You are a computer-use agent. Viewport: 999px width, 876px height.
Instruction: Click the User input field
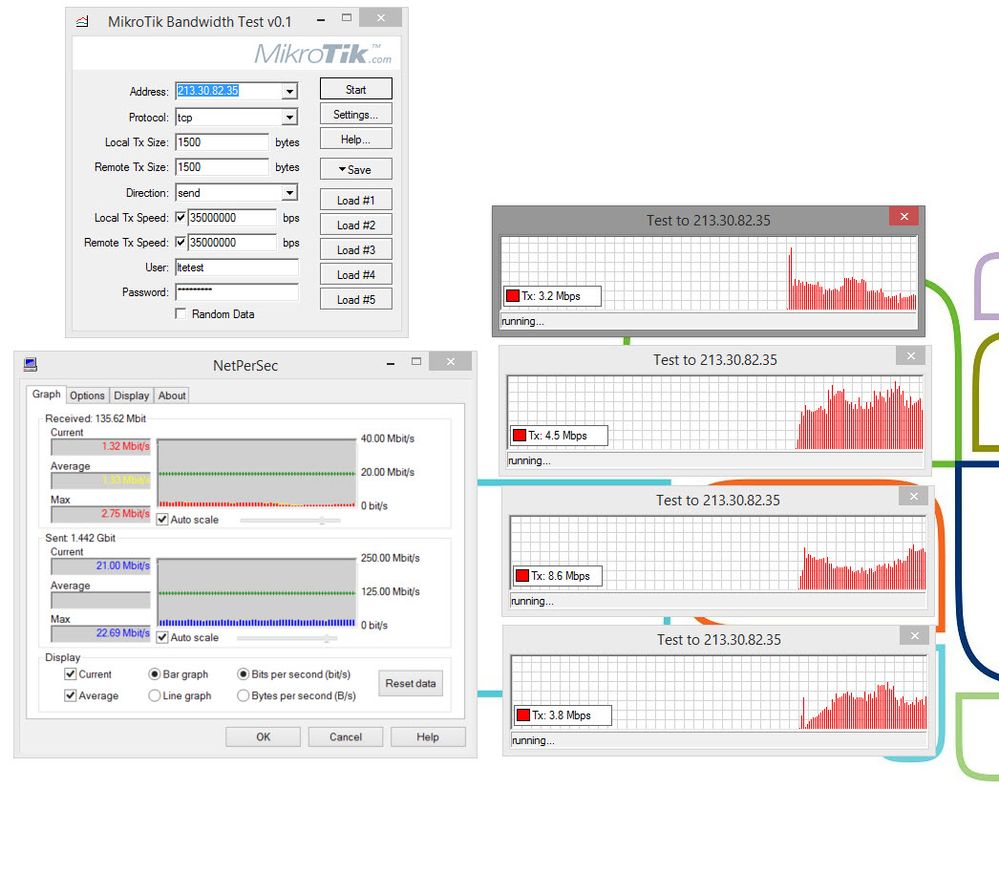pyautogui.click(x=236, y=268)
